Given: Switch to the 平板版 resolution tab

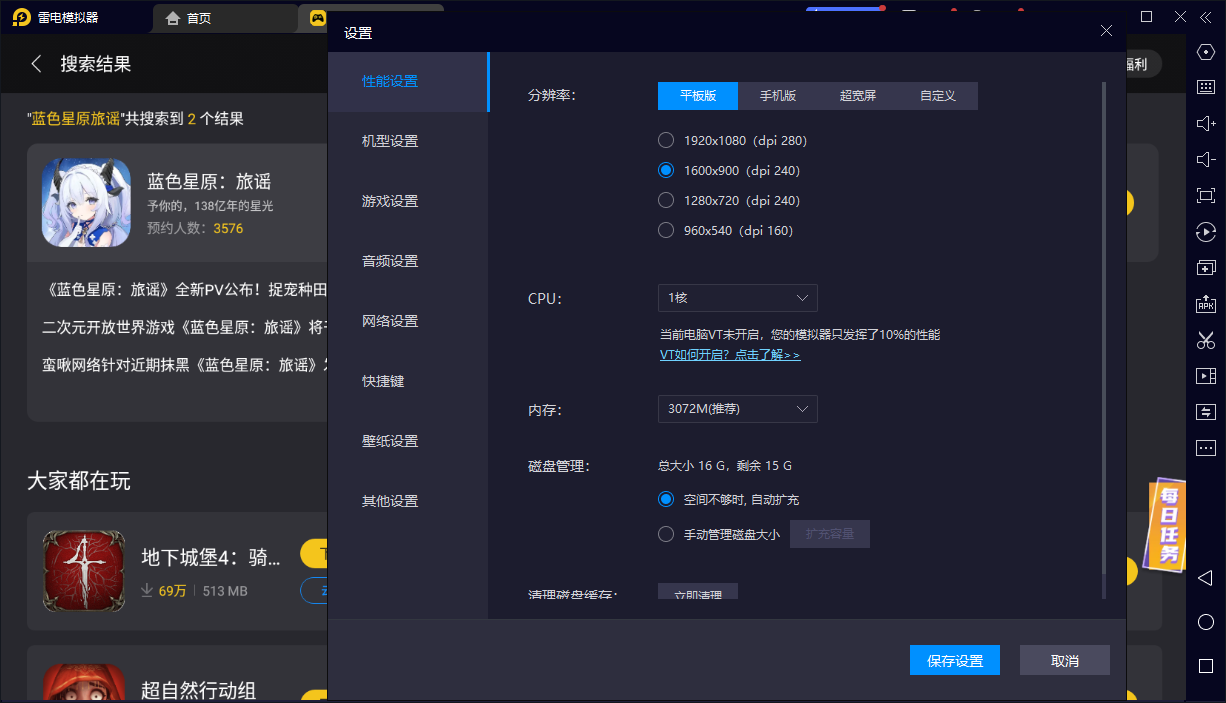Looking at the screenshot, I should click(x=698, y=96).
